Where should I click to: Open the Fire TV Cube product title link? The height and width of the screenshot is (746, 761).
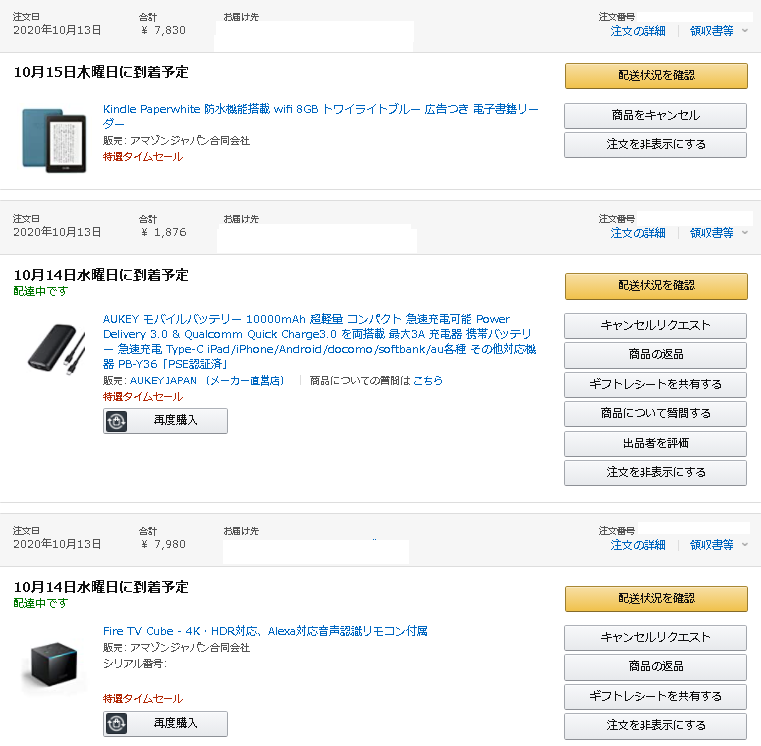pyautogui.click(x=265, y=631)
